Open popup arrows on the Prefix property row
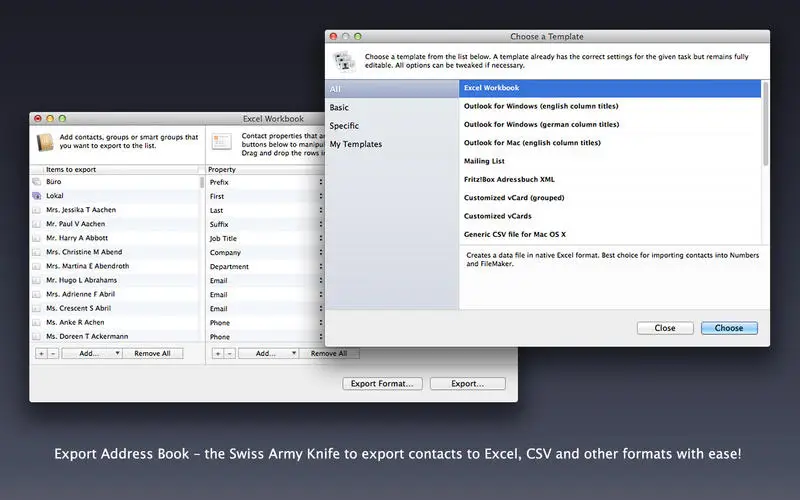 pos(320,182)
